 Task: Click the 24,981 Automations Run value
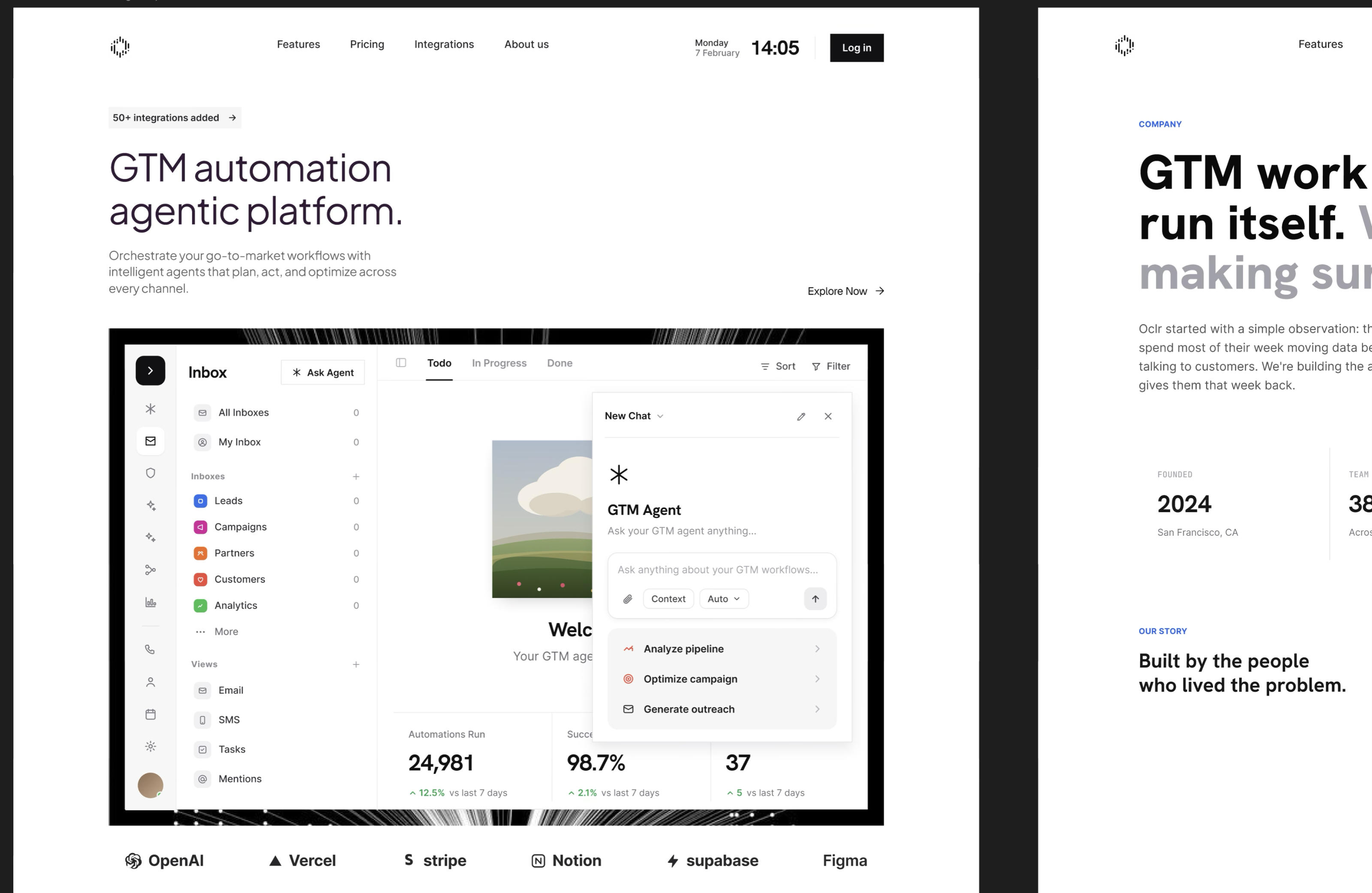pos(441,763)
